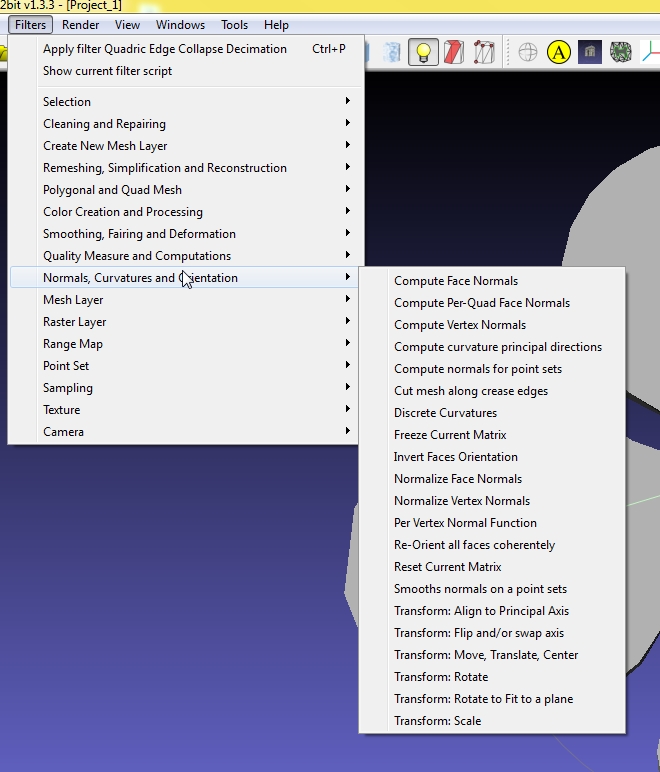Toggle the gray trackball sphere icon

pyautogui.click(x=528, y=52)
